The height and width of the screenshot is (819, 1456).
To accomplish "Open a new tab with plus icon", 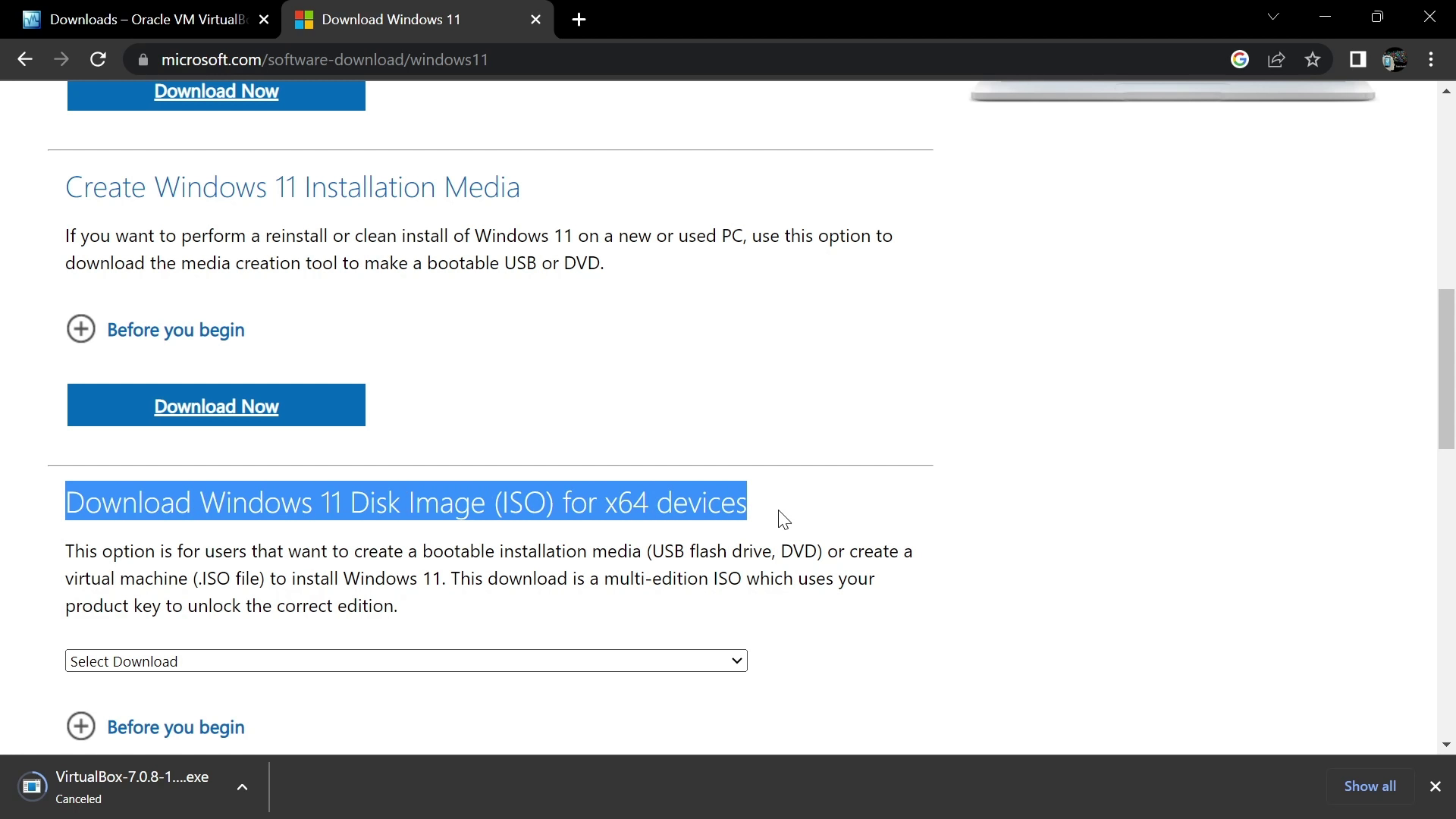I will click(x=579, y=20).
